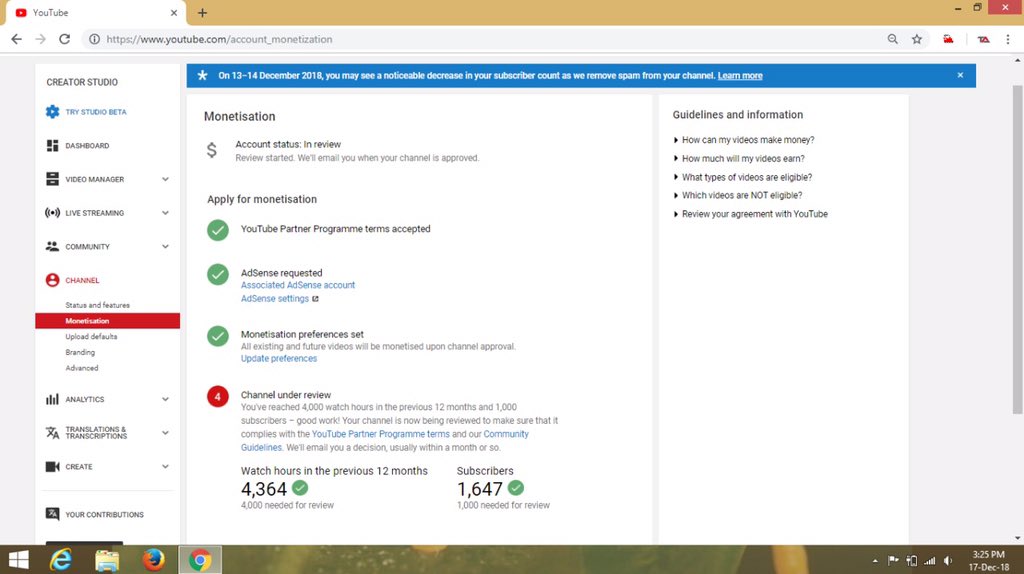Click the Translations & Transcriptions icon

click(52, 432)
